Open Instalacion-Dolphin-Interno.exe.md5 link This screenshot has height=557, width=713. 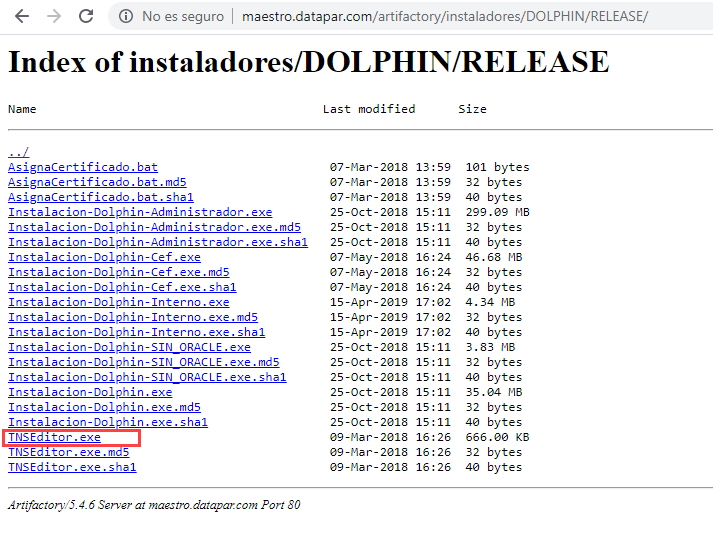[x=133, y=317]
